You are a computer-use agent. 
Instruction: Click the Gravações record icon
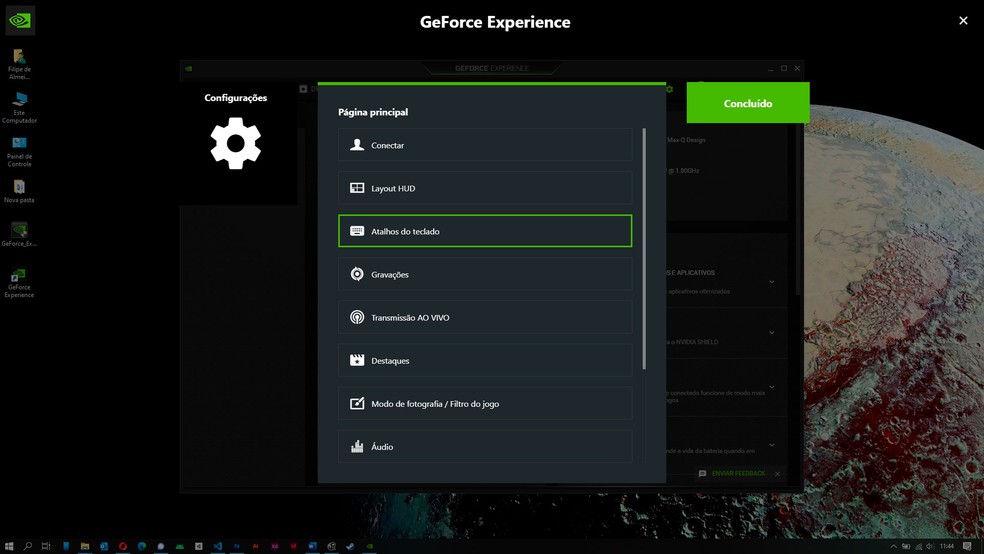pyautogui.click(x=357, y=274)
